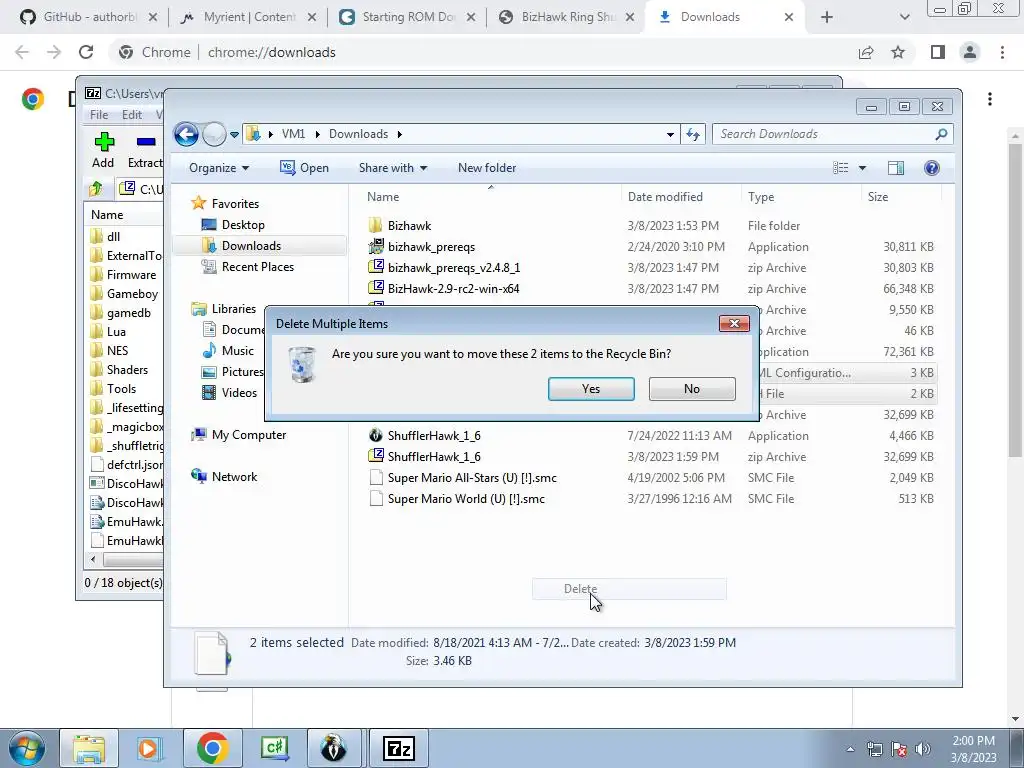Cancel deletion with the No button
Viewport: 1024px width, 768px height.
(x=692, y=389)
